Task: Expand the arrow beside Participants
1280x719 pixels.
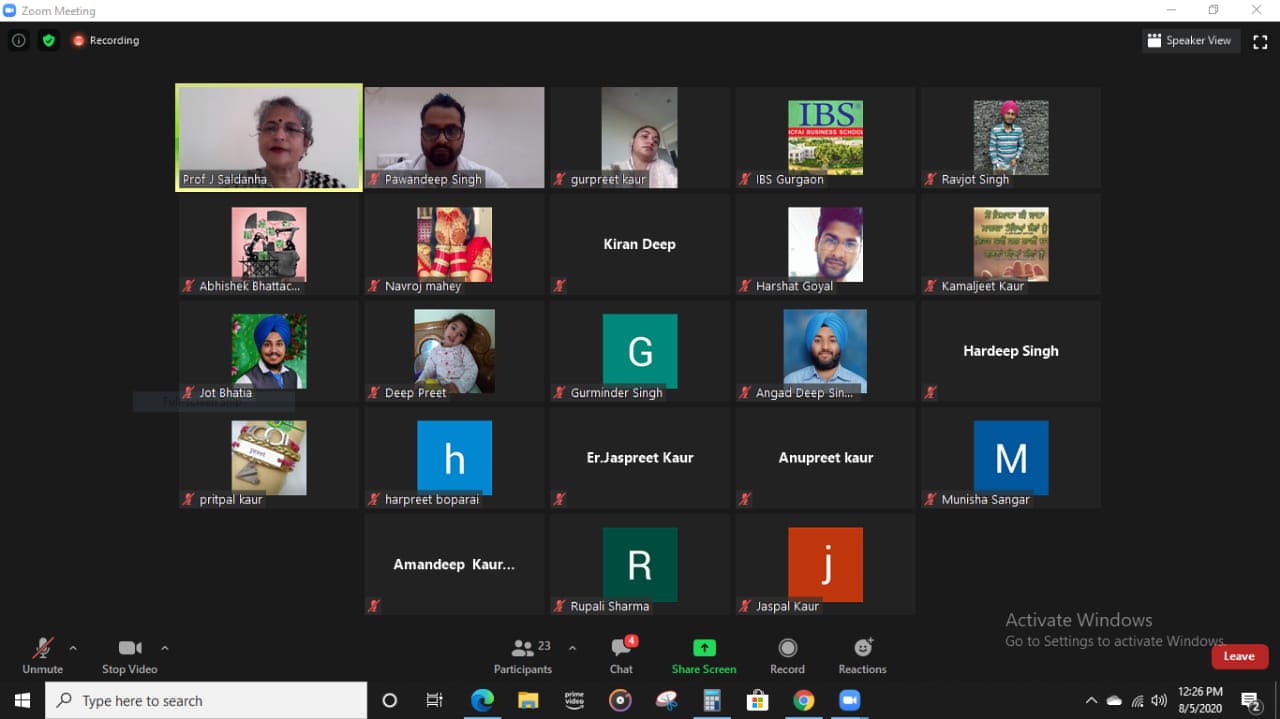Action: coord(572,648)
